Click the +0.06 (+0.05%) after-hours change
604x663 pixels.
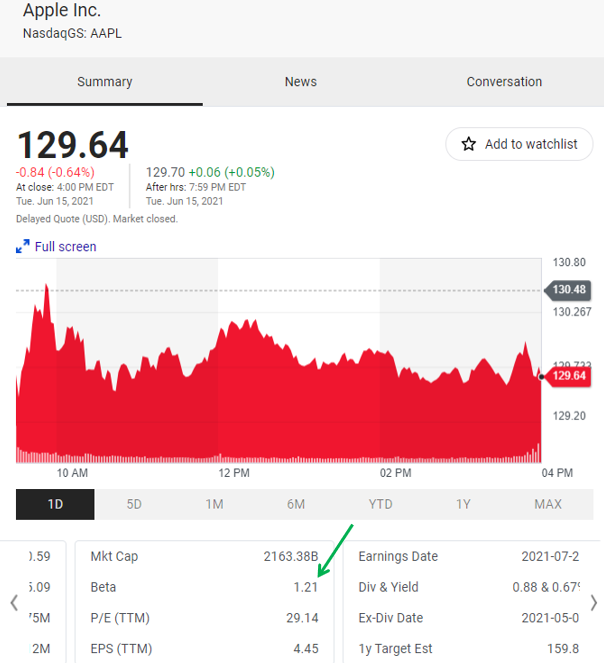click(x=231, y=172)
